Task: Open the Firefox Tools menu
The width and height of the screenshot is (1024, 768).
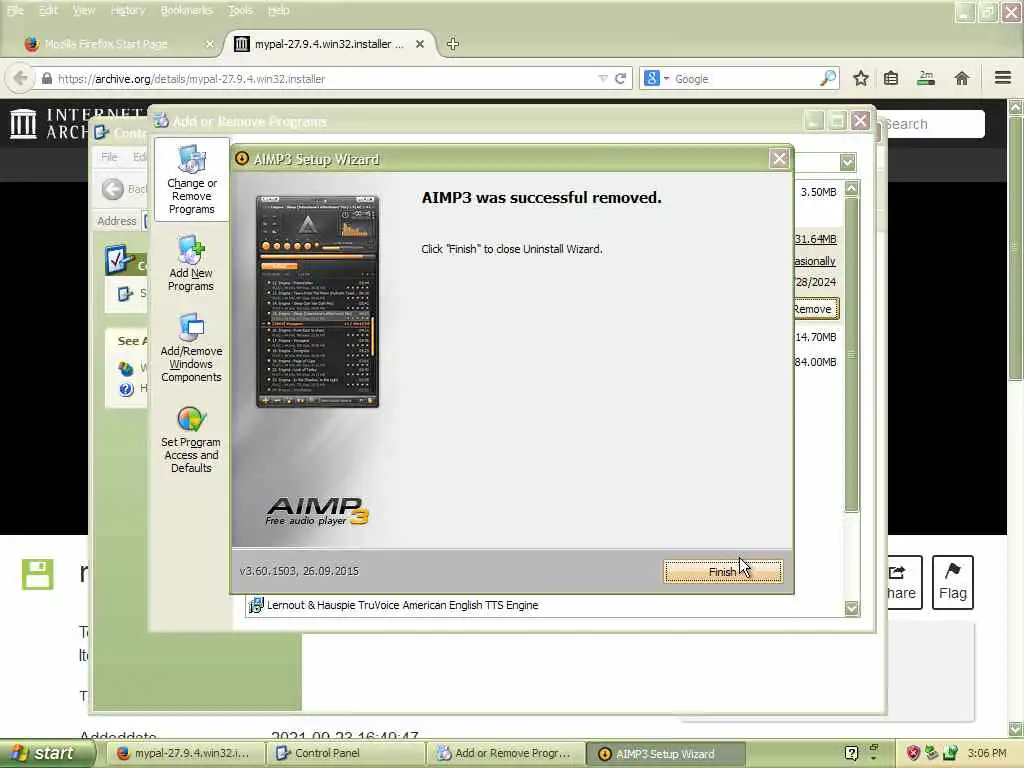Action: tap(240, 10)
